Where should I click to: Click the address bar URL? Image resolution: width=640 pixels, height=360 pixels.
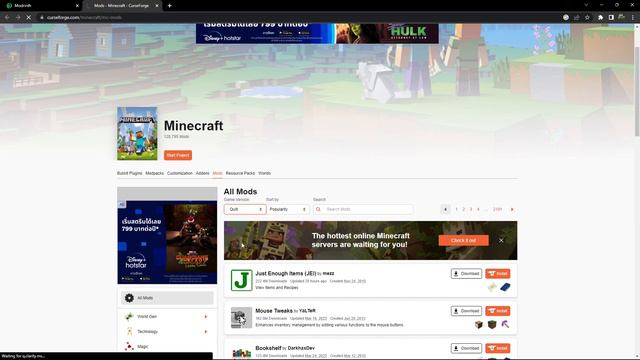tap(84, 18)
